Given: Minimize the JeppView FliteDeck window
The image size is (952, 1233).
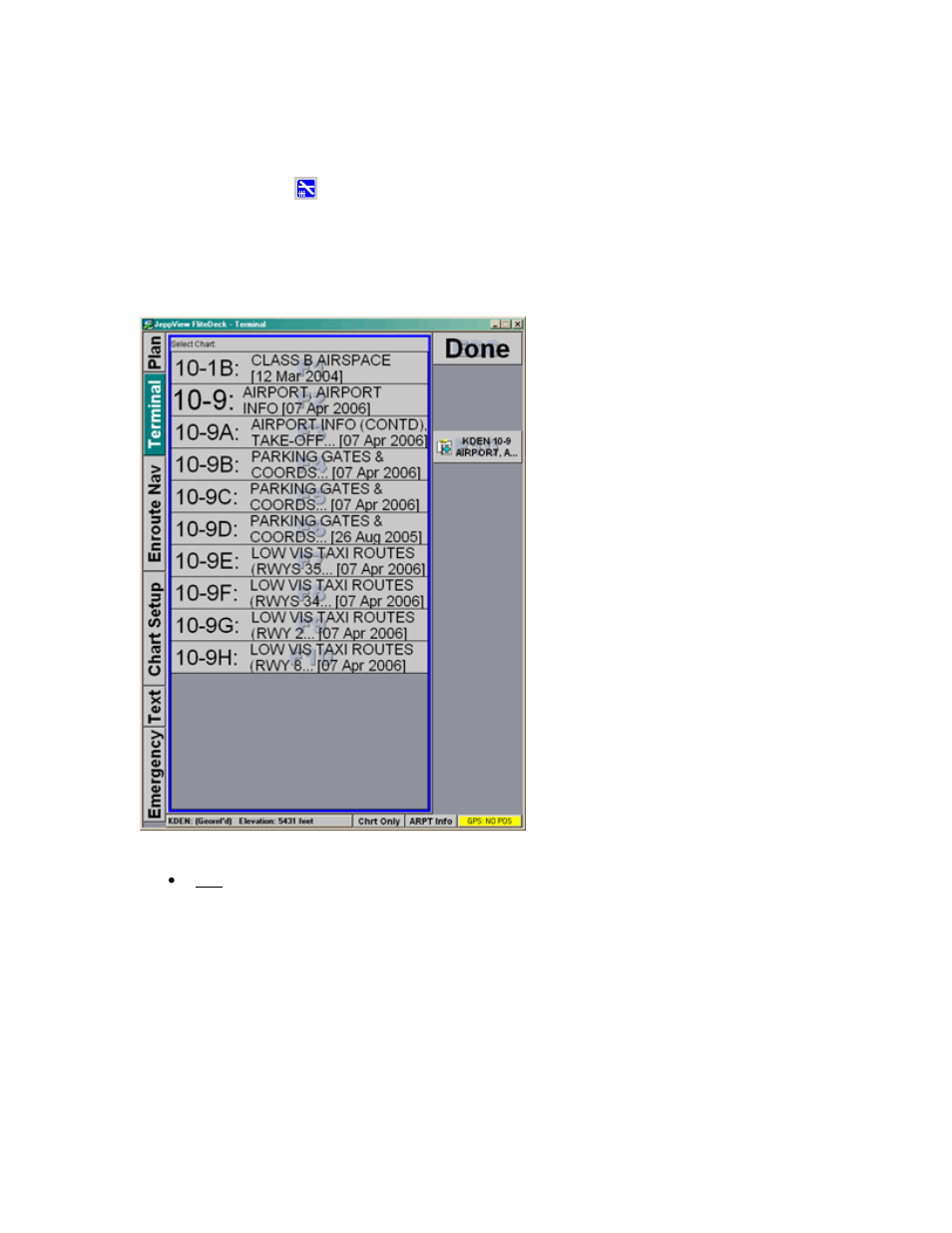Looking at the screenshot, I should [495, 324].
